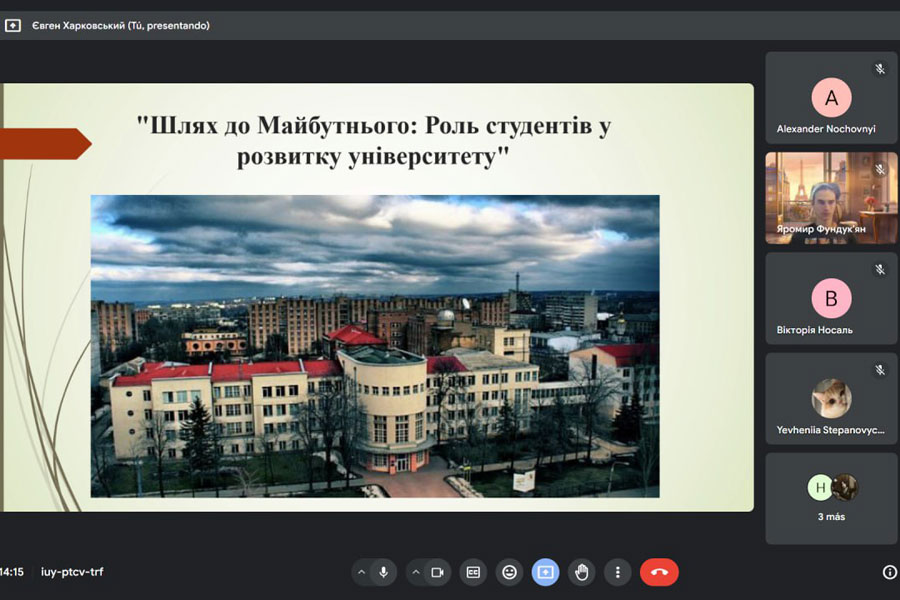Open the emoji reactions button
The height and width of the screenshot is (600, 900).
[509, 572]
